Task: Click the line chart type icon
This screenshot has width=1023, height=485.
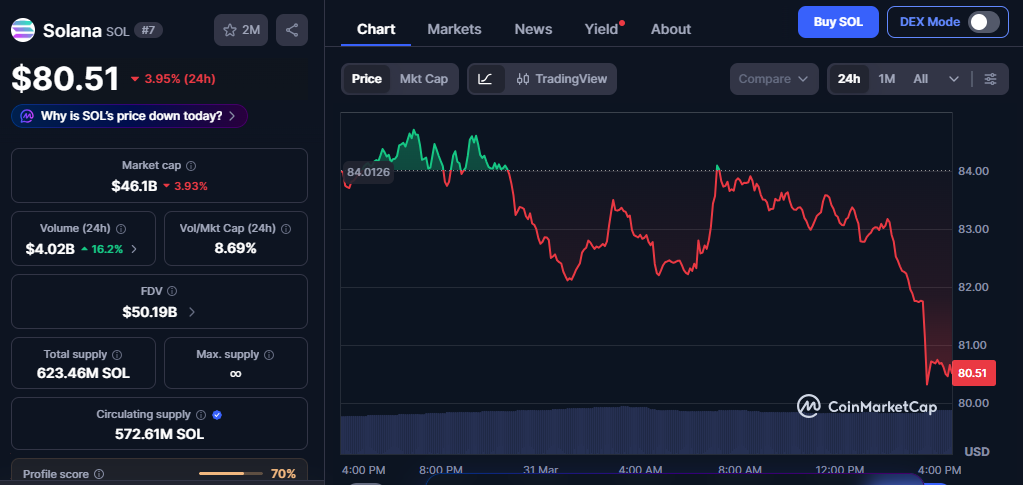Action: click(485, 79)
